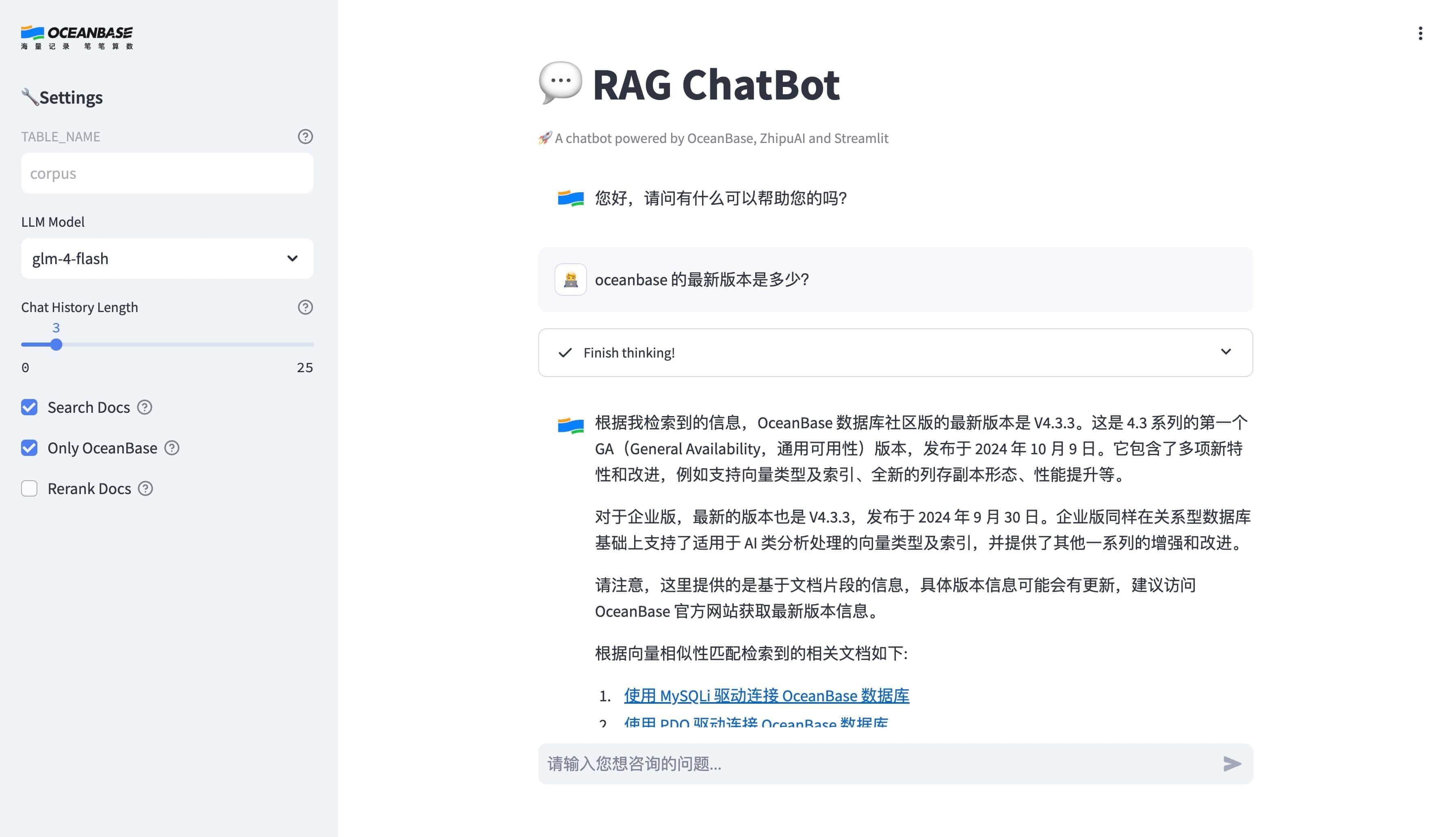The height and width of the screenshot is (837, 1456).
Task: Uncheck the Search Docs checkbox
Action: [x=29, y=408]
